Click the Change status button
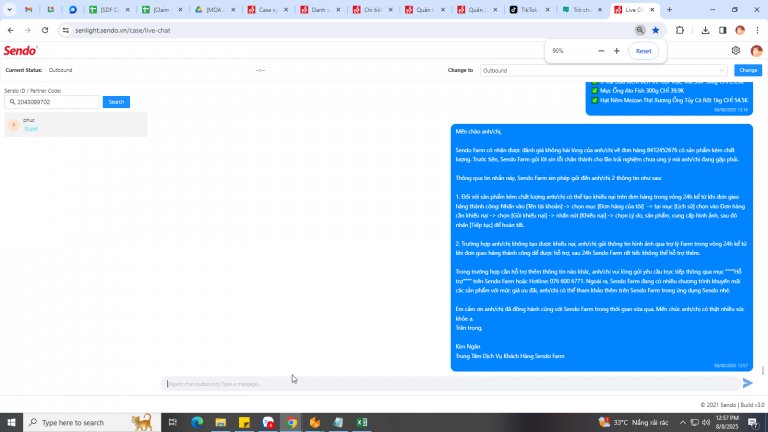The width and height of the screenshot is (768, 432). (x=748, y=71)
